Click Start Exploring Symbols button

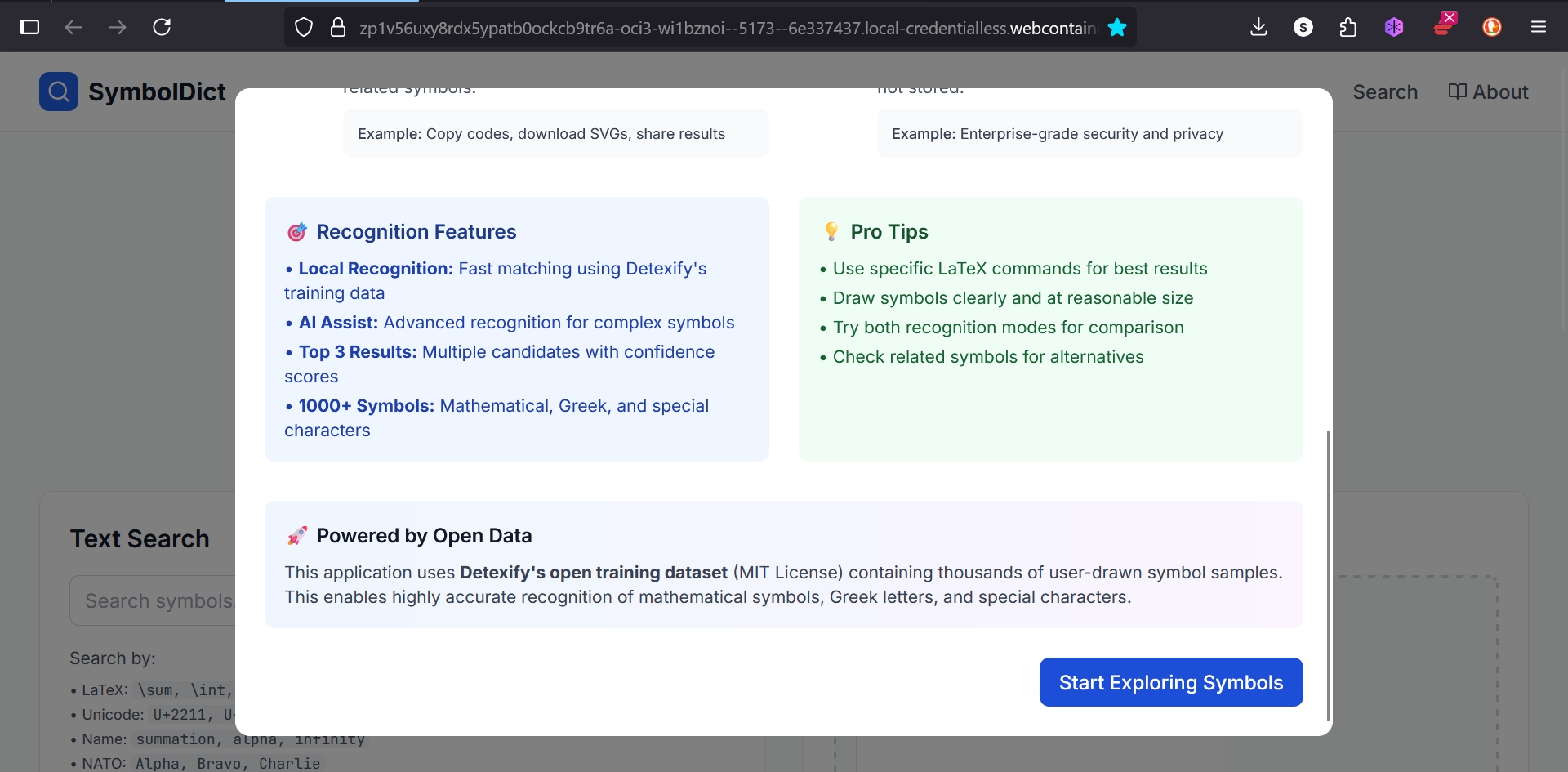pos(1171,682)
